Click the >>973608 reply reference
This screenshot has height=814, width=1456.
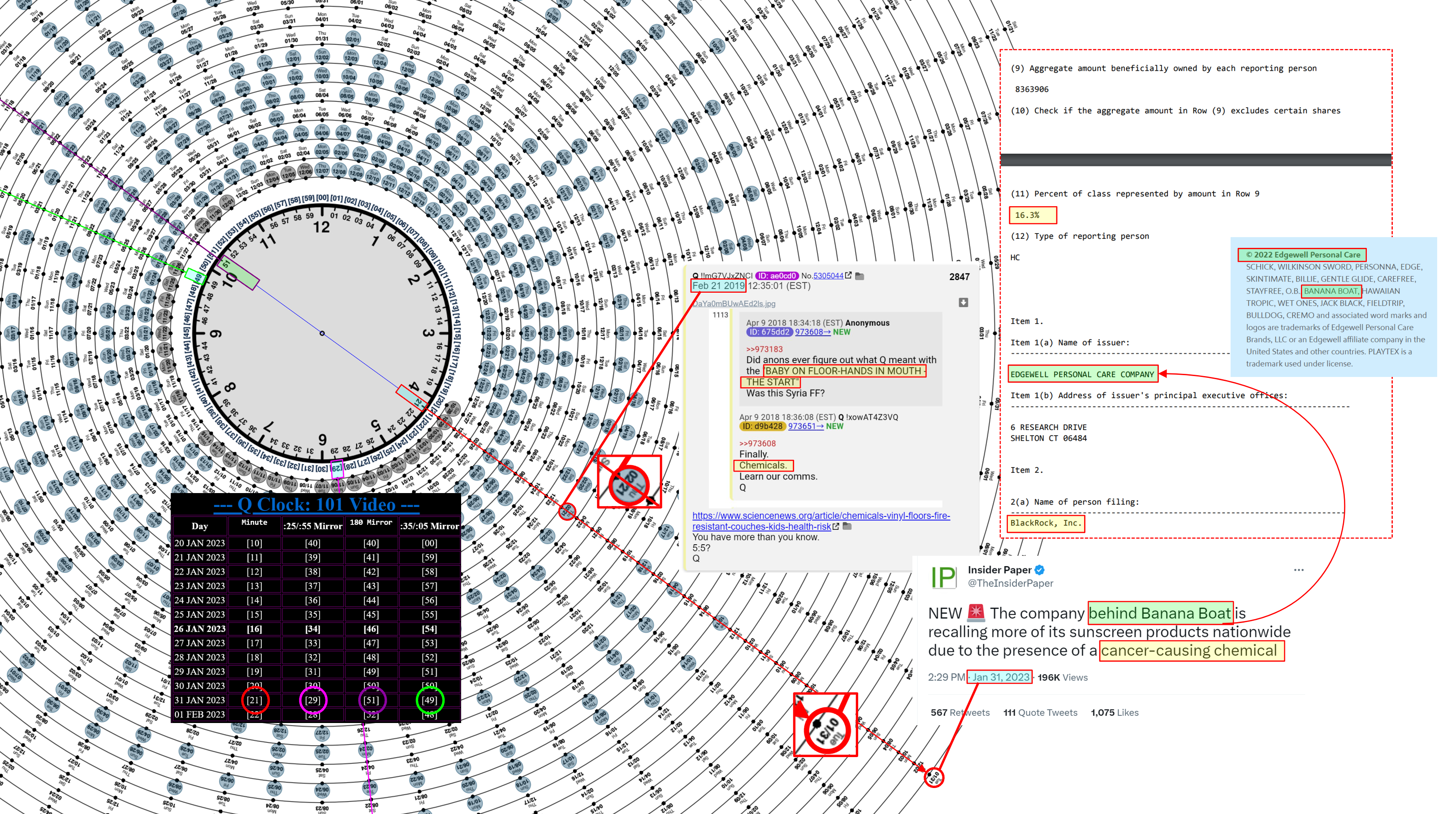coord(757,444)
